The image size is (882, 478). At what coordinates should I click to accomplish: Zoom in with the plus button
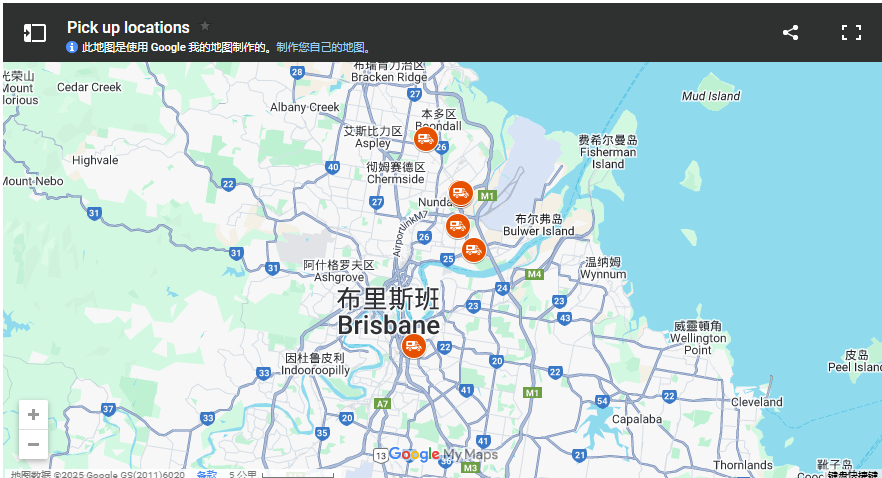(x=33, y=415)
